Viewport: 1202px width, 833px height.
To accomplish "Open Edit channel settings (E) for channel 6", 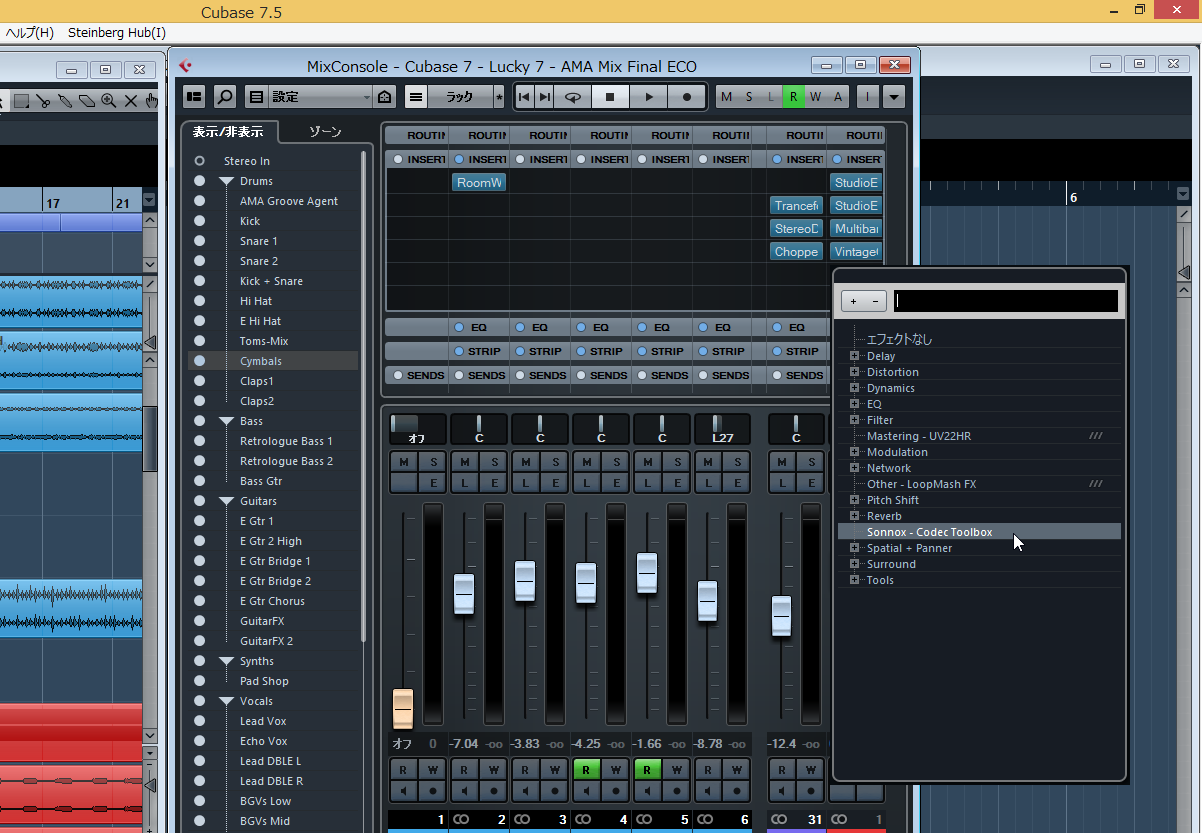I will tap(739, 483).
